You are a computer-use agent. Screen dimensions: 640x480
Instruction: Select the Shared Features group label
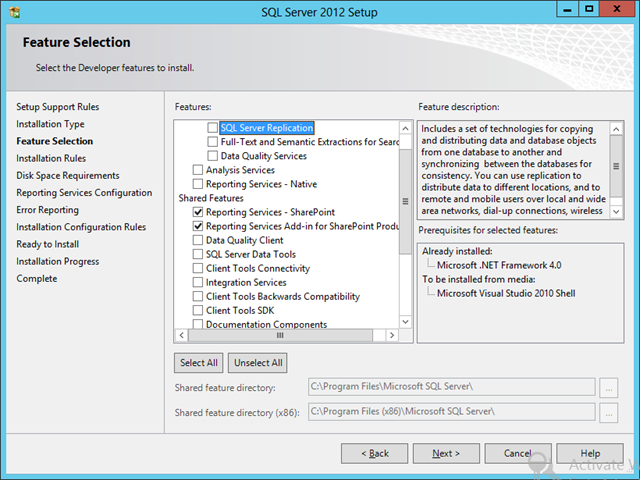211,198
